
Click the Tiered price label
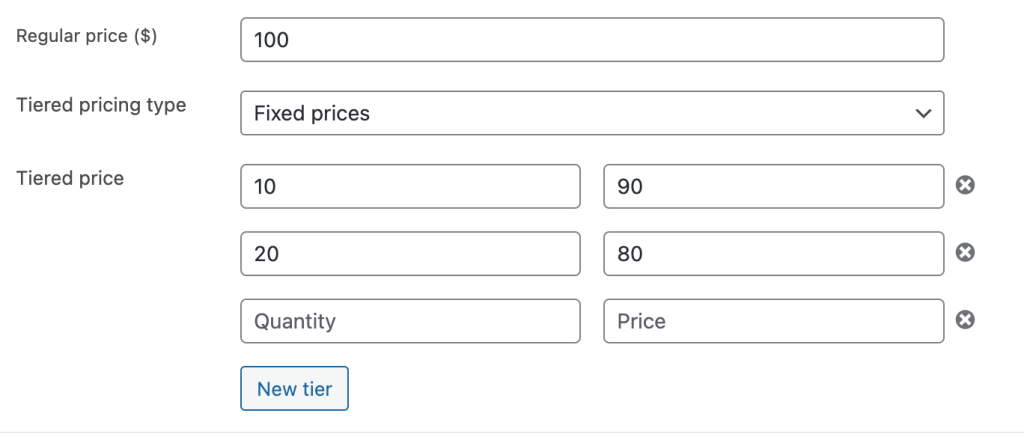[70, 178]
